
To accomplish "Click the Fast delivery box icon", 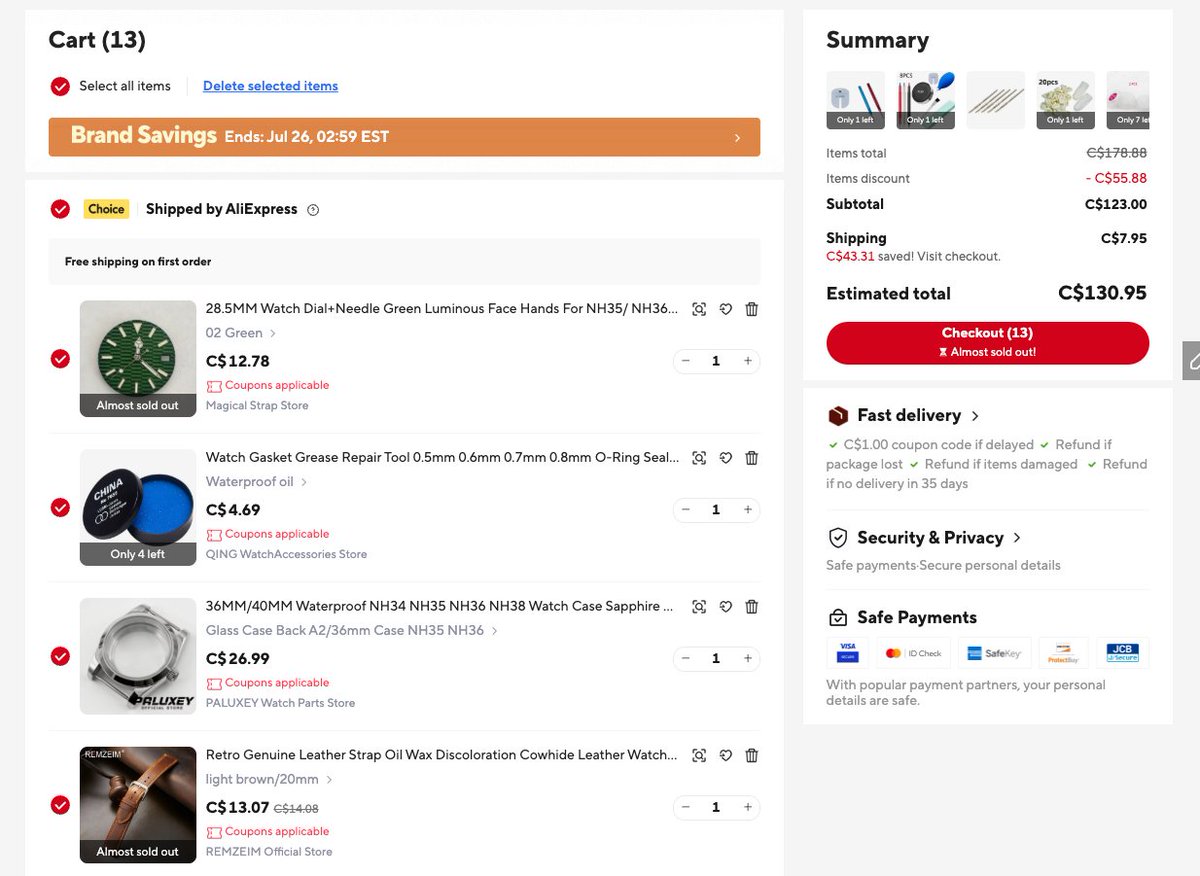I will point(837,416).
